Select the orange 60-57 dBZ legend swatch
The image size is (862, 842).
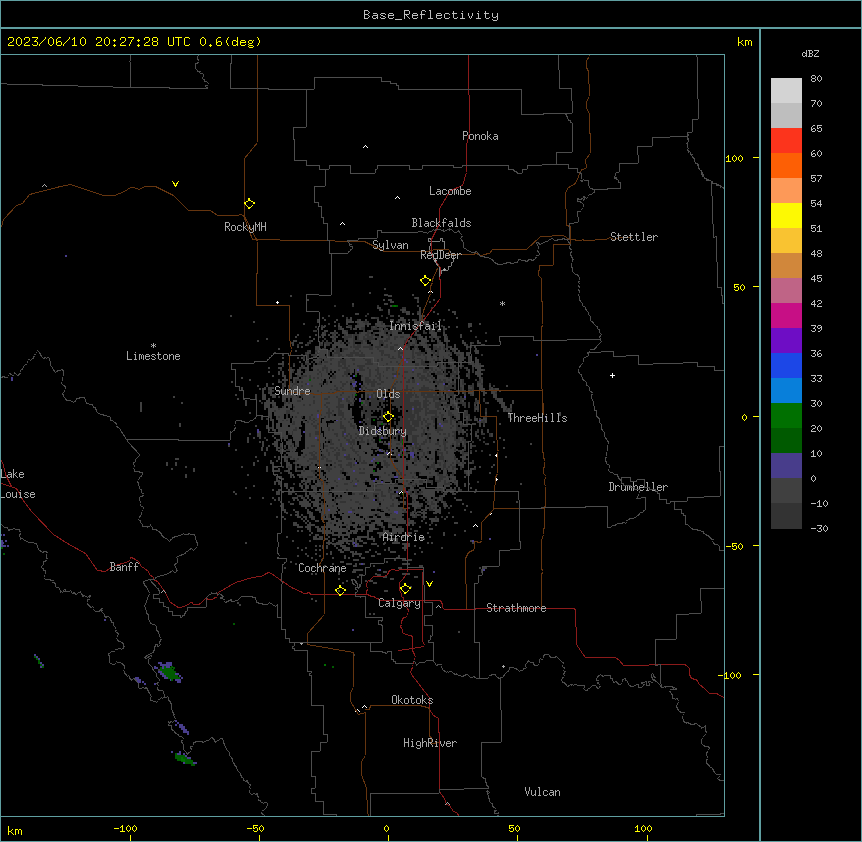pyautogui.click(x=786, y=166)
